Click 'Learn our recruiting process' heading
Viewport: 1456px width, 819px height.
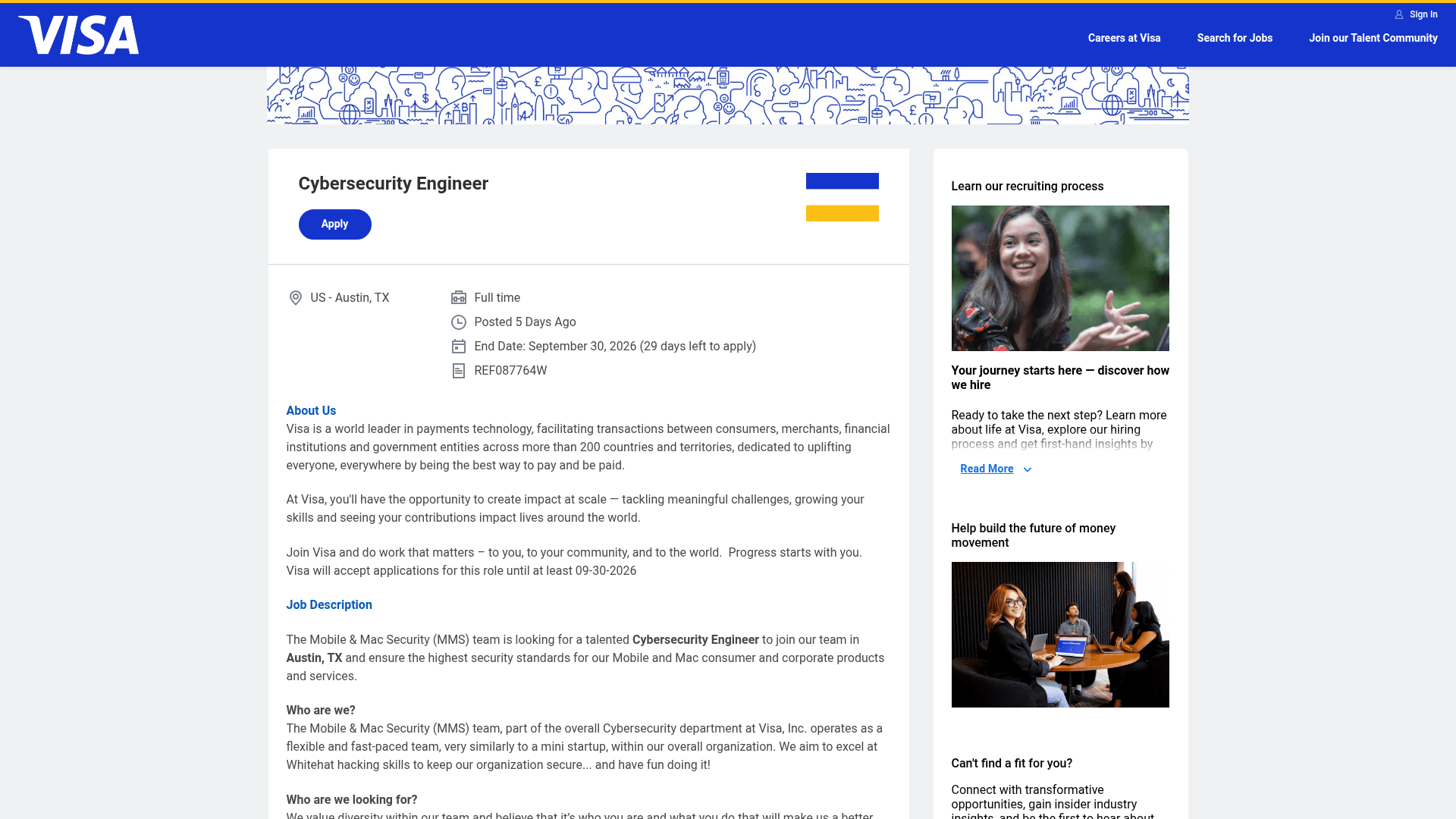[x=1028, y=187]
